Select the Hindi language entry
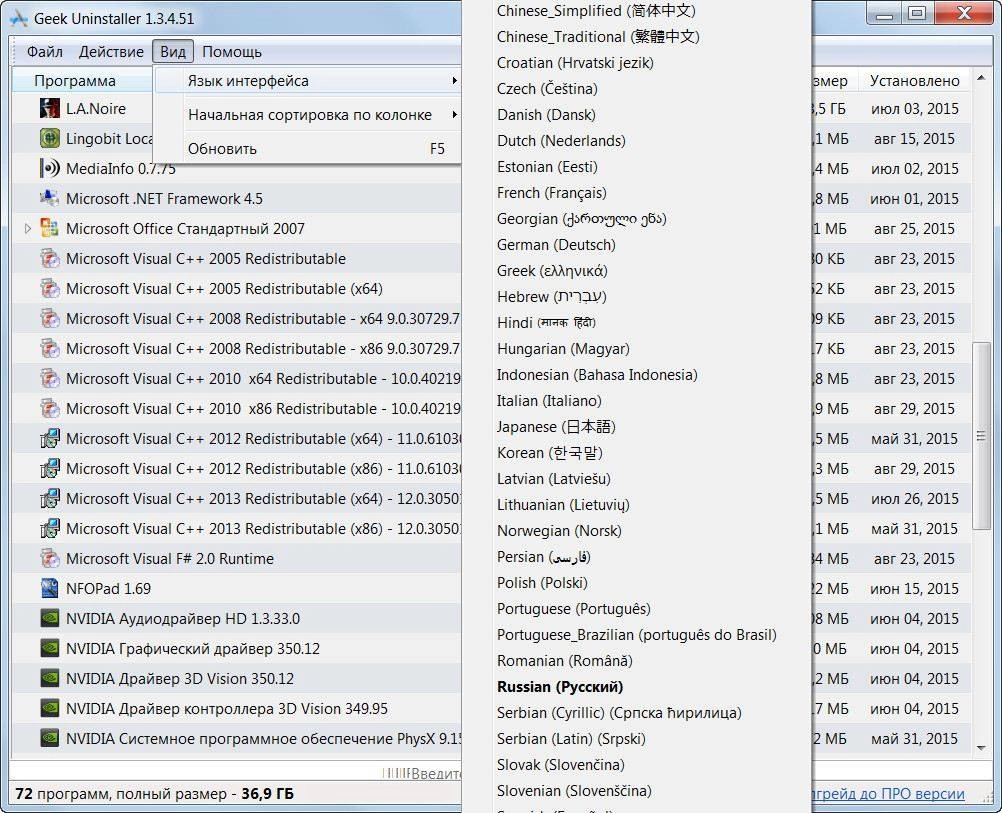Image resolution: width=1002 pixels, height=813 pixels. (x=546, y=323)
